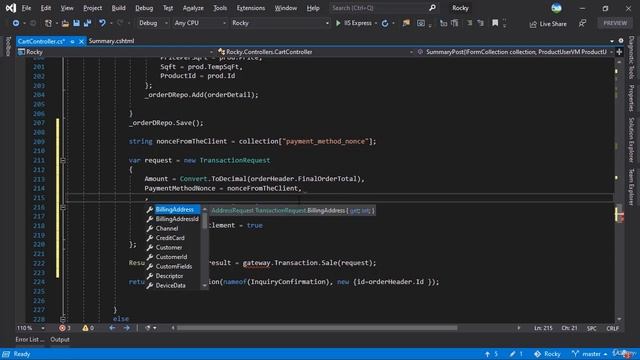Click the errors count indicator
640x360 pixels.
coord(64,328)
